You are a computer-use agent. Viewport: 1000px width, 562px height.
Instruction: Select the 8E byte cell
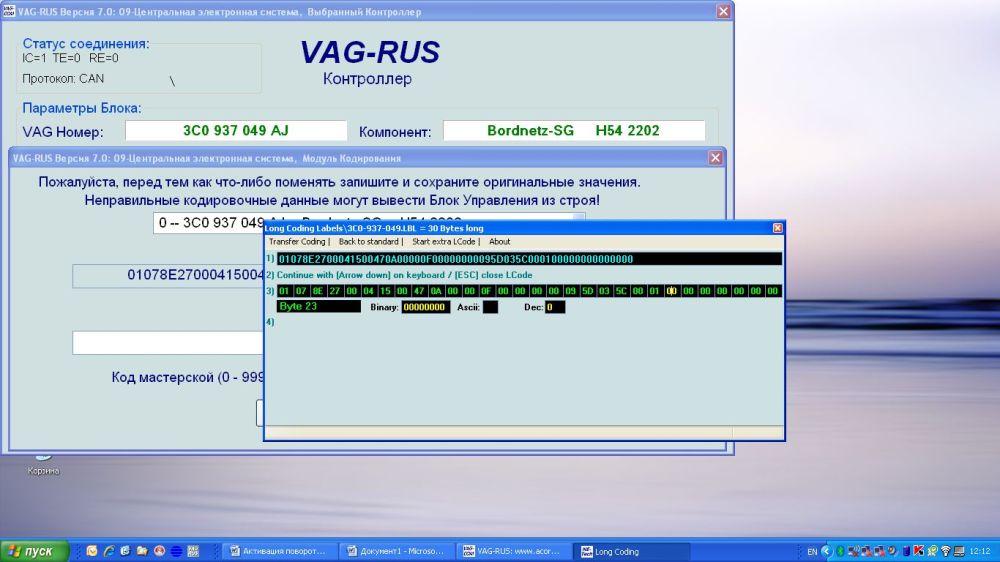319,291
